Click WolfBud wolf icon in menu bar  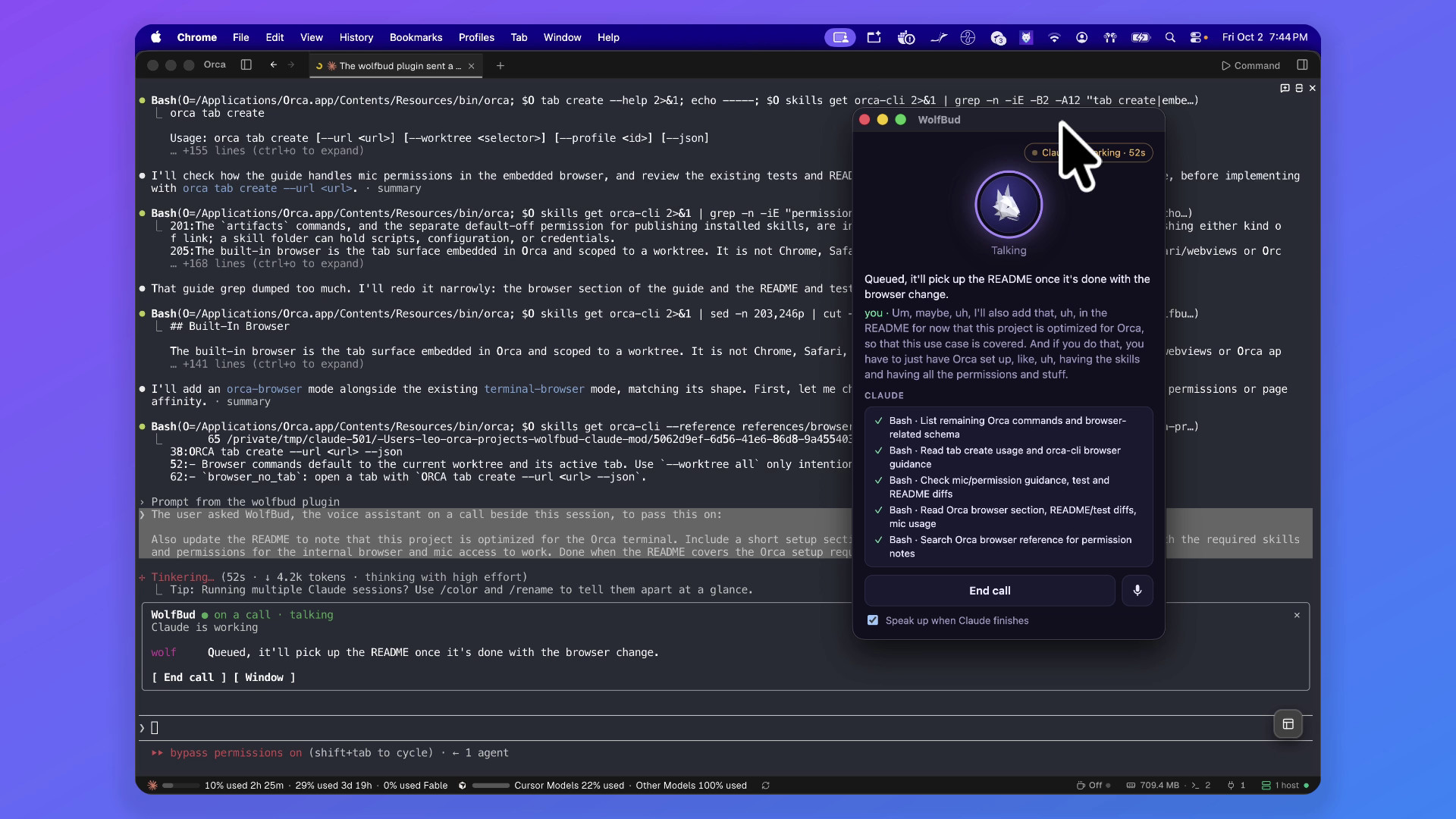(1026, 37)
